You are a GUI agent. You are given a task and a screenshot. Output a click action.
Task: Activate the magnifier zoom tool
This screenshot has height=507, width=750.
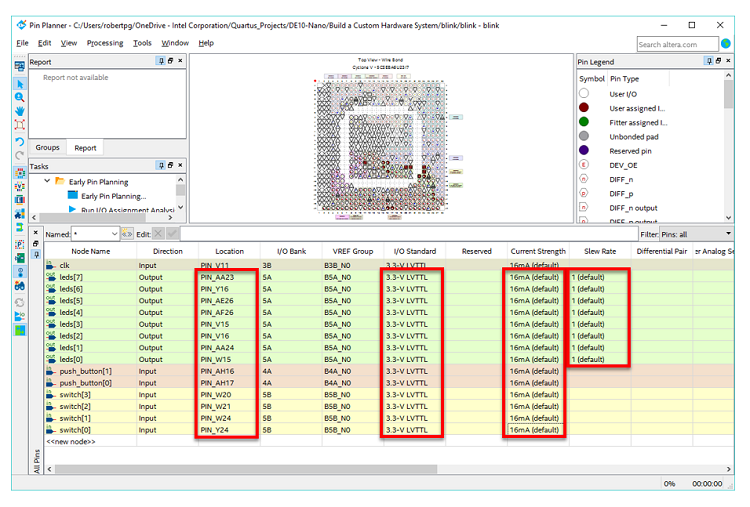click(20, 97)
